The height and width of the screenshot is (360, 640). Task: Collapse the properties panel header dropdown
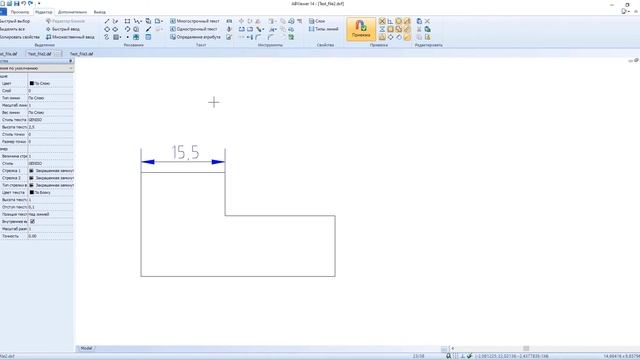pyautogui.click(x=71, y=68)
